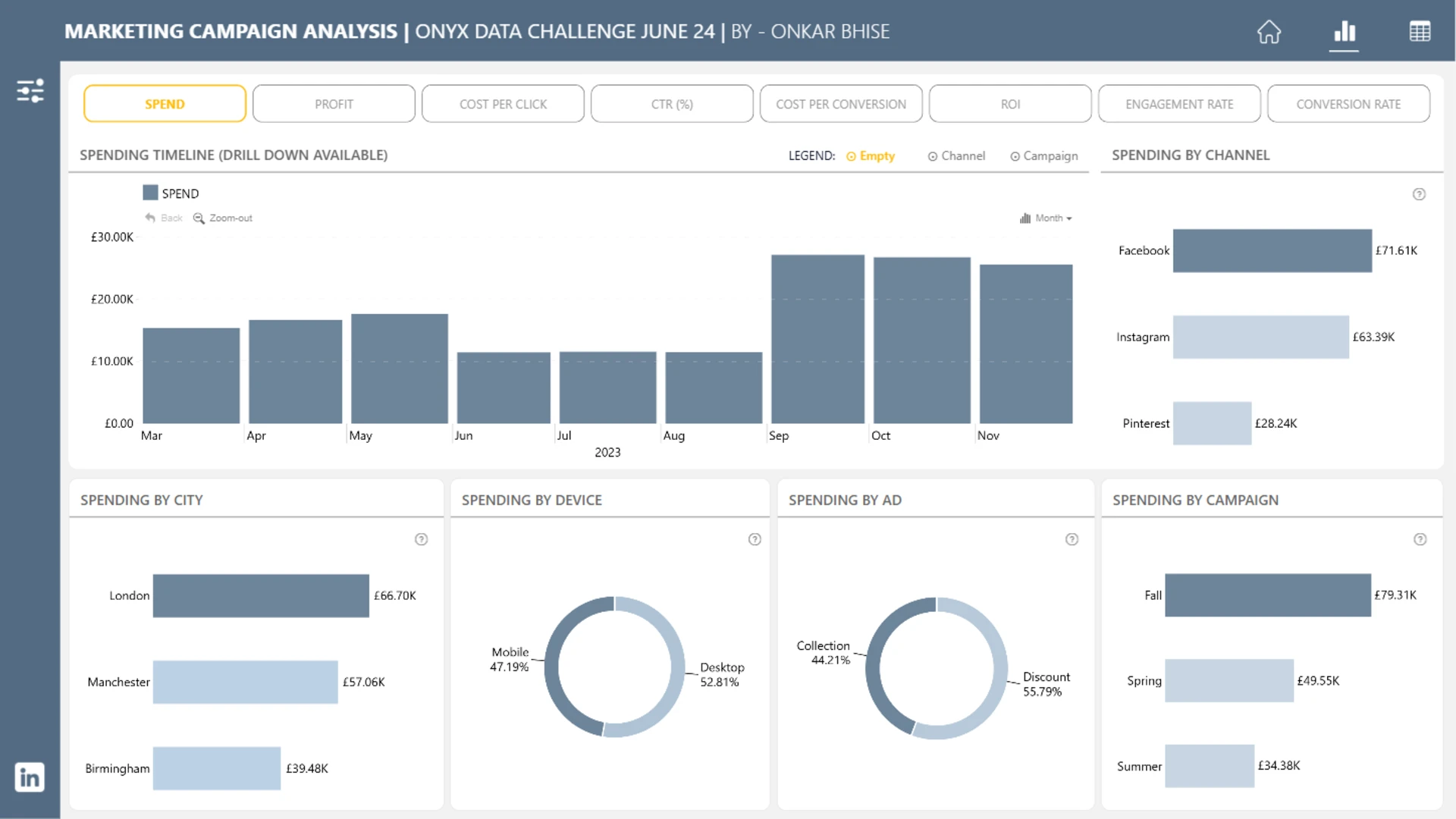Open help icon for Spending by Ad
This screenshot has width=1456, height=819.
point(1072,539)
